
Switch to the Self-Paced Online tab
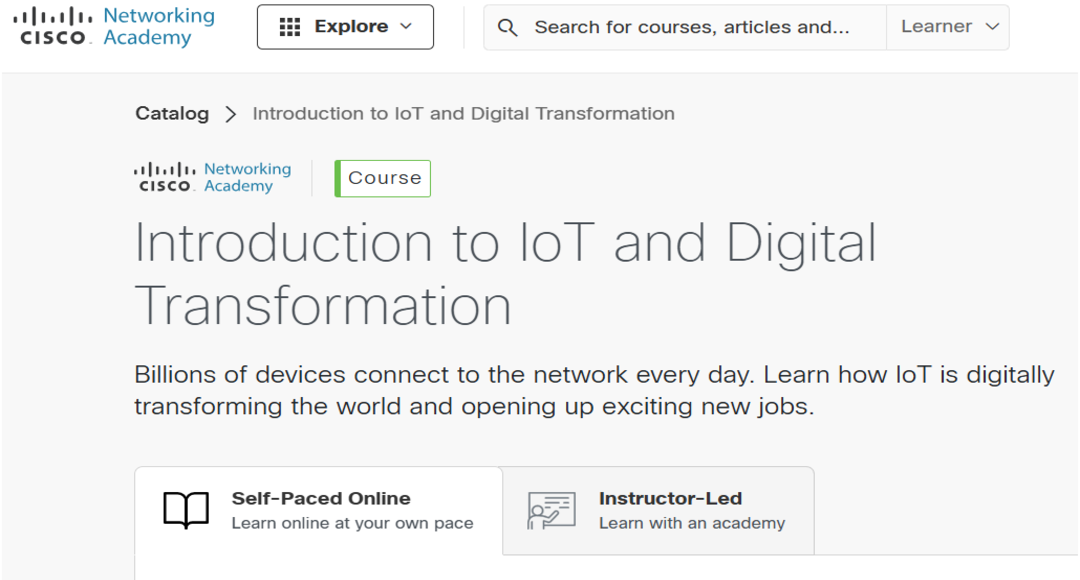click(321, 510)
